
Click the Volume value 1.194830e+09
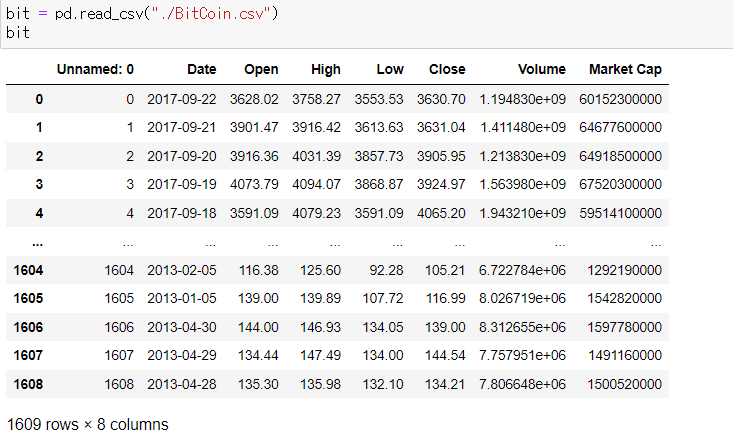(523, 99)
